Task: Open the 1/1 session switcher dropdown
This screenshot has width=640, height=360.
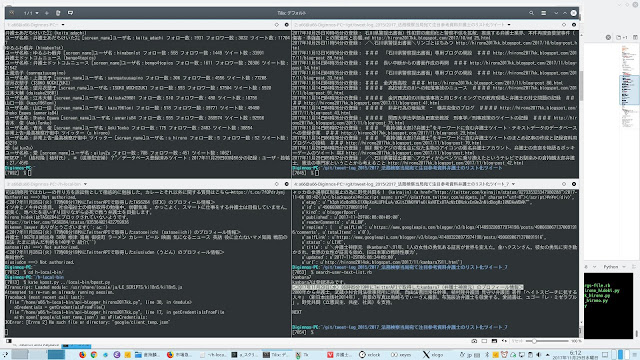Action: [31, 13]
